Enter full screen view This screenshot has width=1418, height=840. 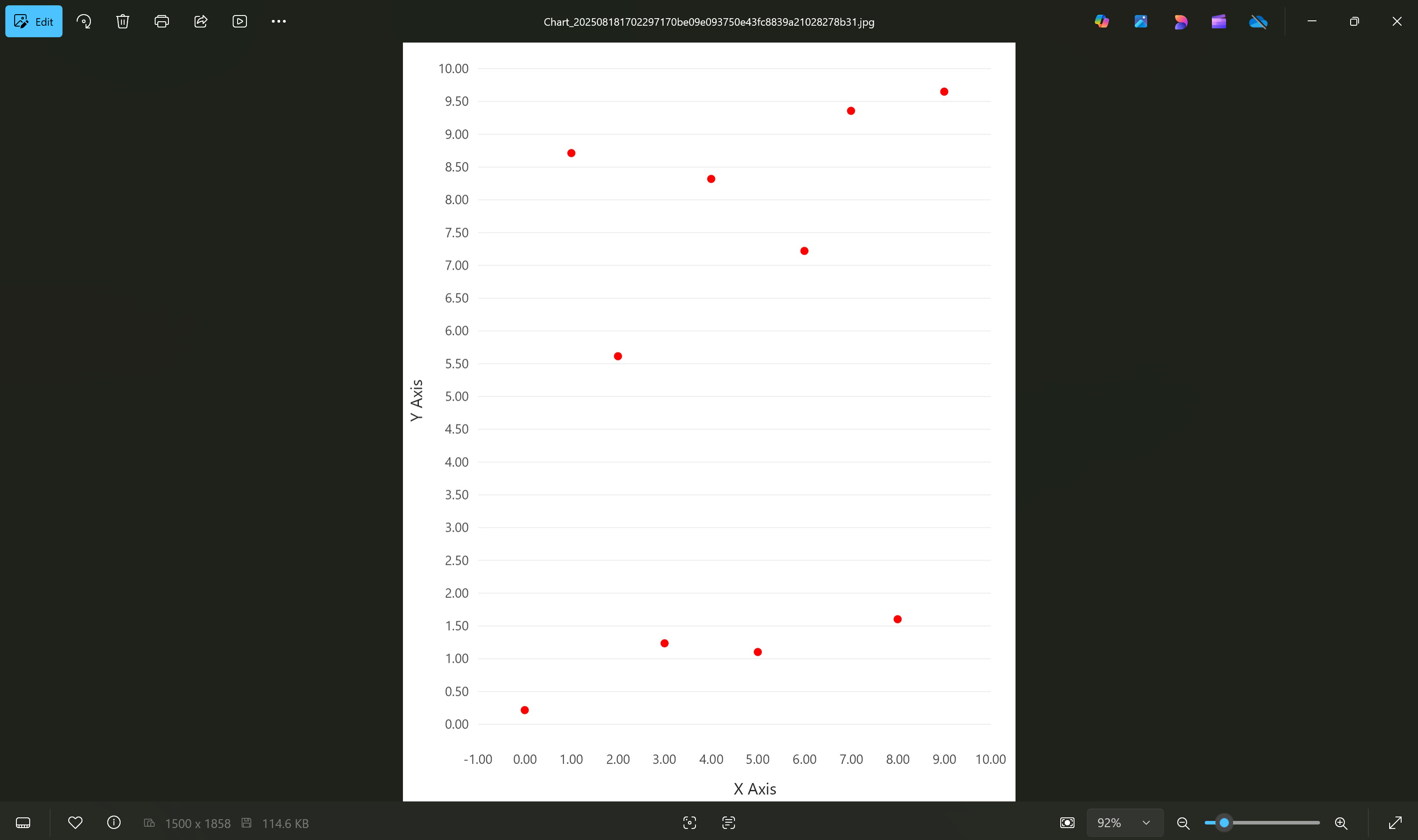1395,822
